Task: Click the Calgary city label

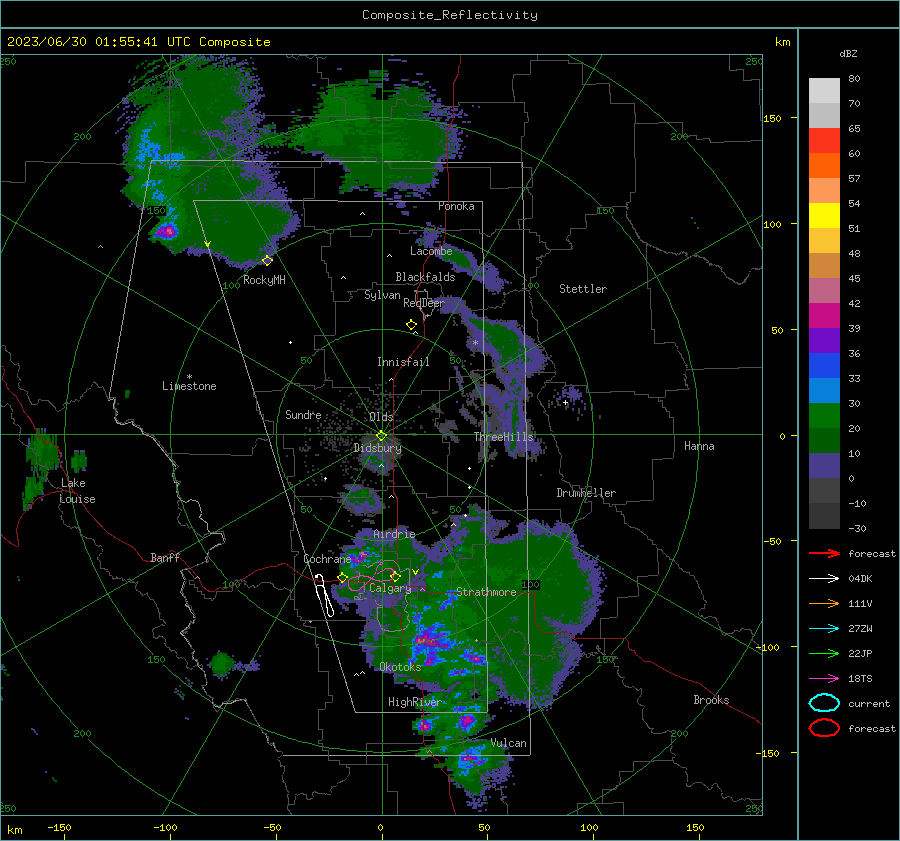Action: tap(390, 588)
